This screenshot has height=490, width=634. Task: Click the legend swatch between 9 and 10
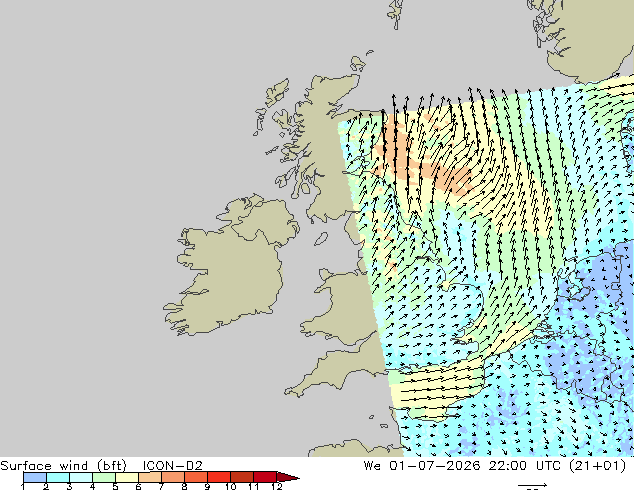(219, 477)
